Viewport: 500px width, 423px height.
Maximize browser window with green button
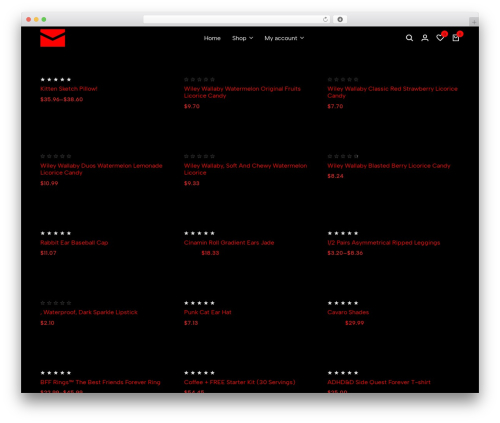(x=44, y=19)
